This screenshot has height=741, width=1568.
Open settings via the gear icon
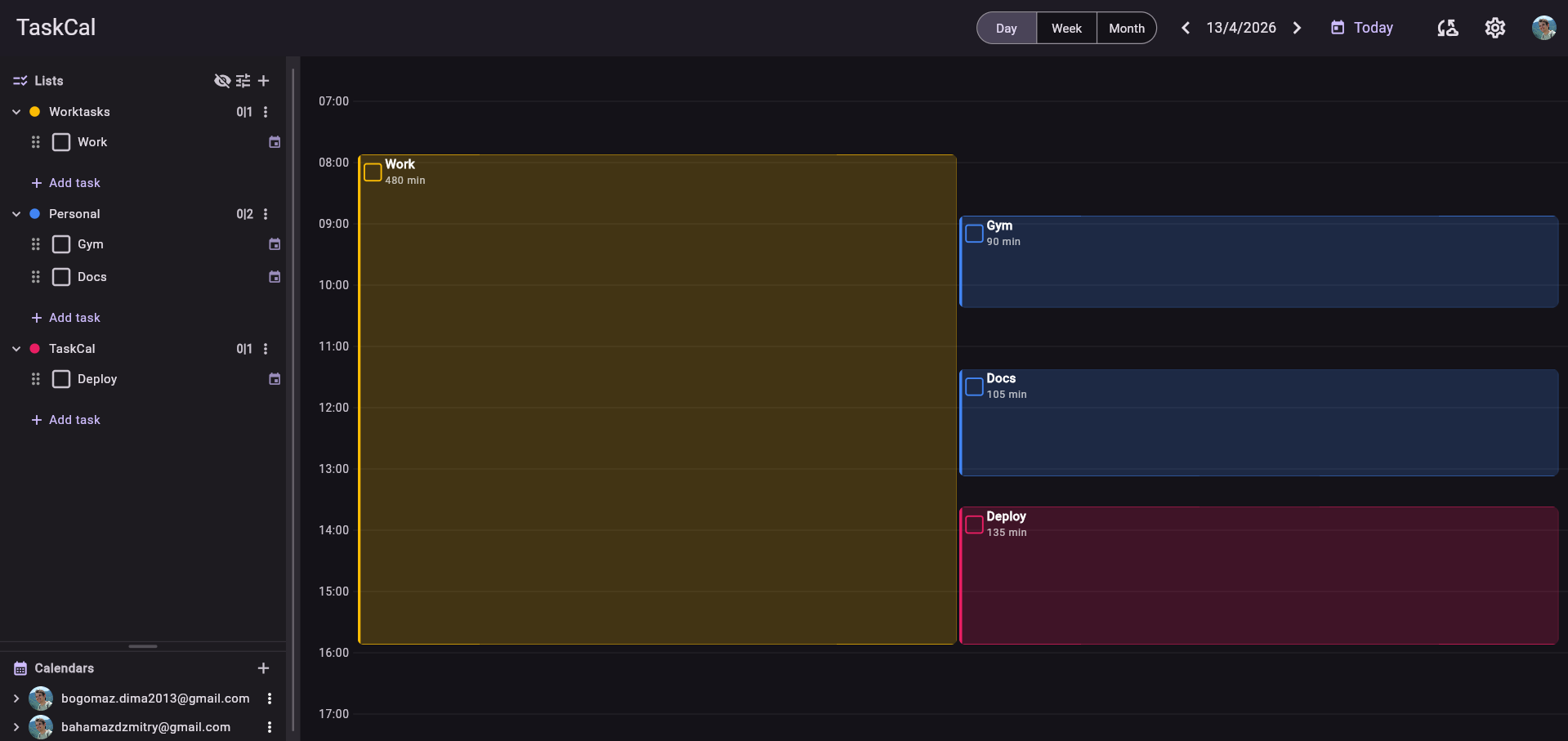[x=1494, y=28]
